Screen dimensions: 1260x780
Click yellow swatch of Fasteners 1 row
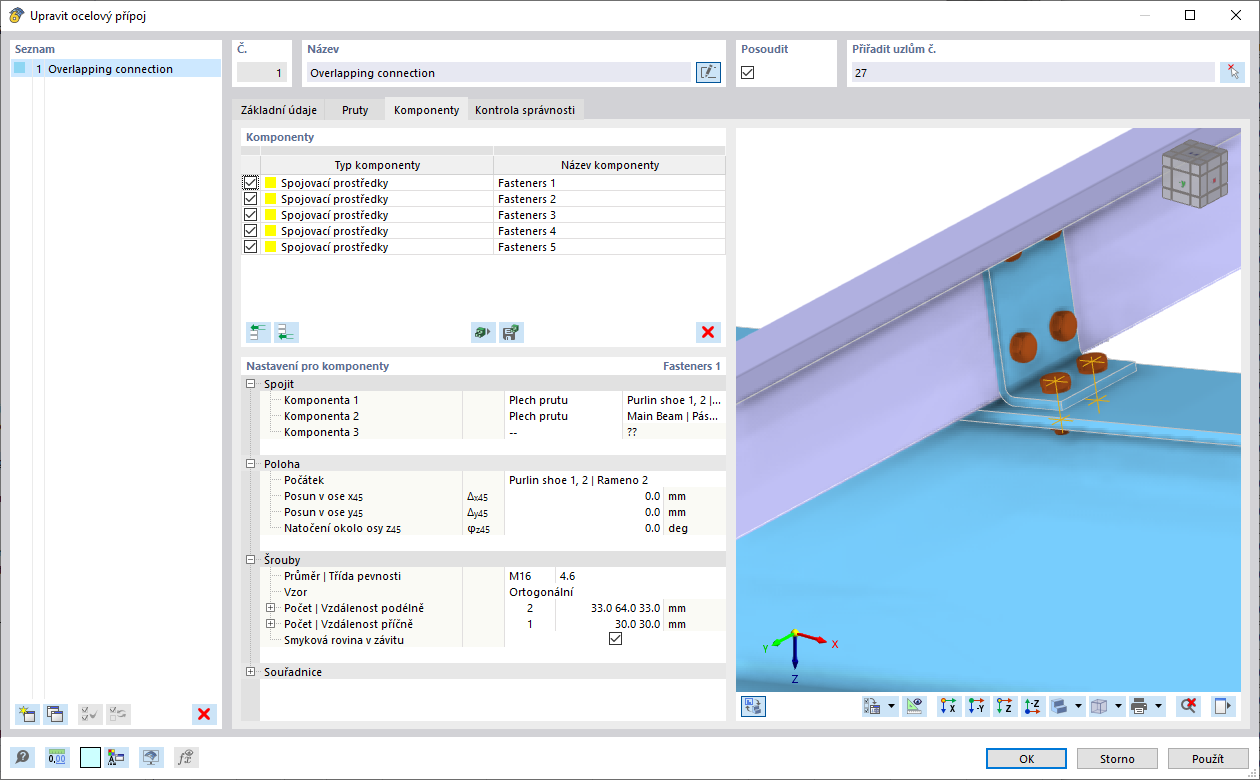click(270, 183)
